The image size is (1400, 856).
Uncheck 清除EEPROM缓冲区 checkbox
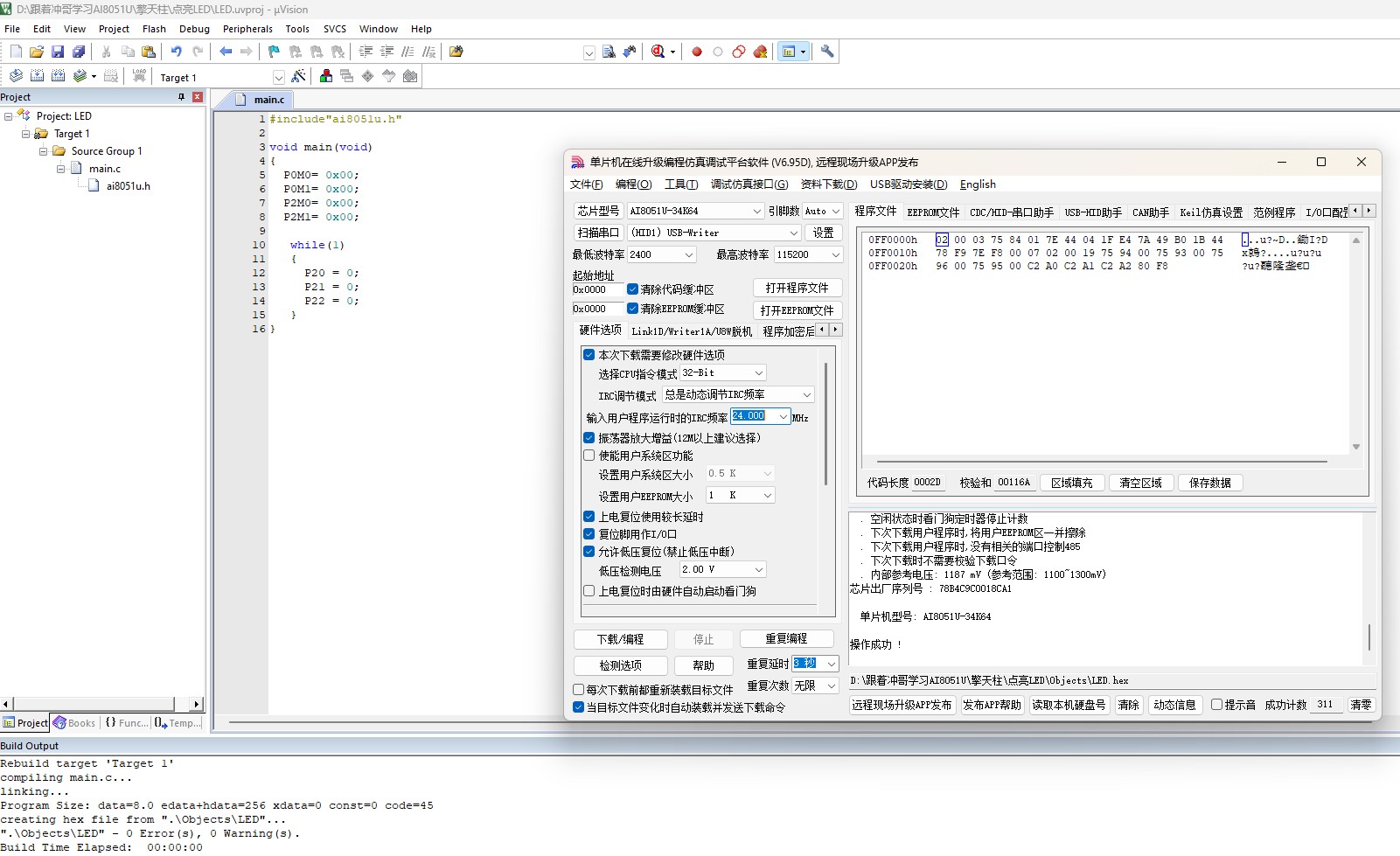[632, 309]
